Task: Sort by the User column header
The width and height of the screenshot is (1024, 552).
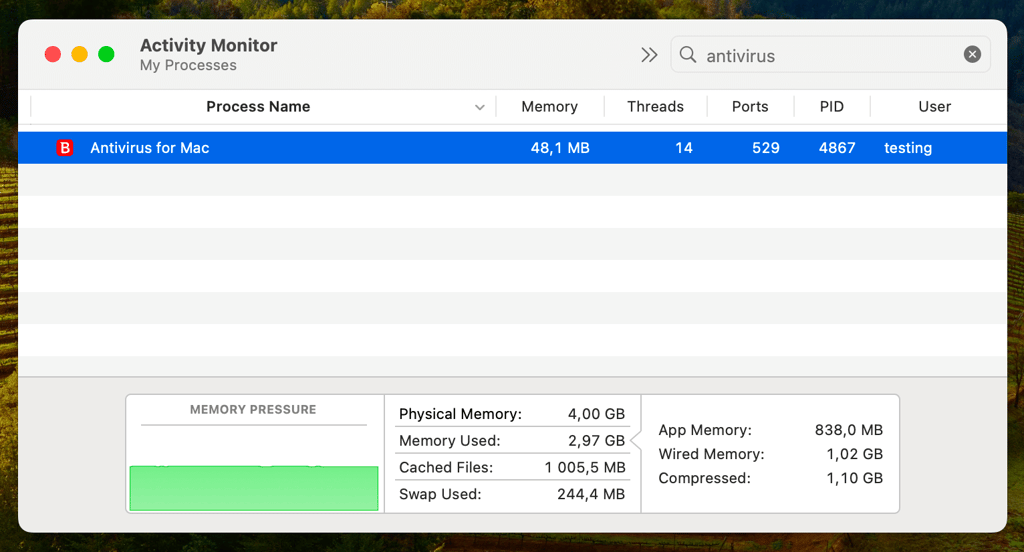Action: 935,106
